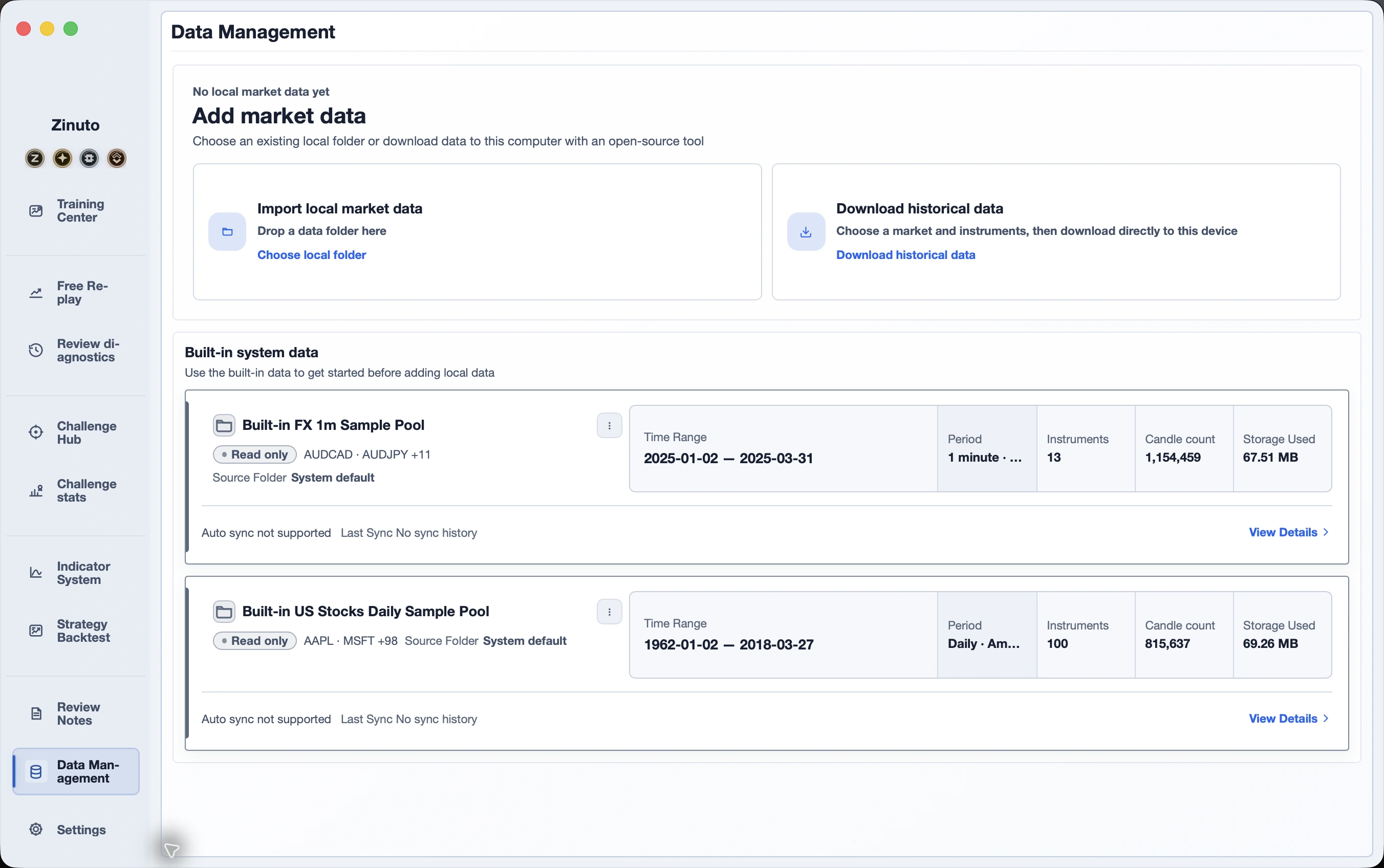Click the bronze double-chevron badge
Screen dimensions: 1384x868
[x=117, y=159]
